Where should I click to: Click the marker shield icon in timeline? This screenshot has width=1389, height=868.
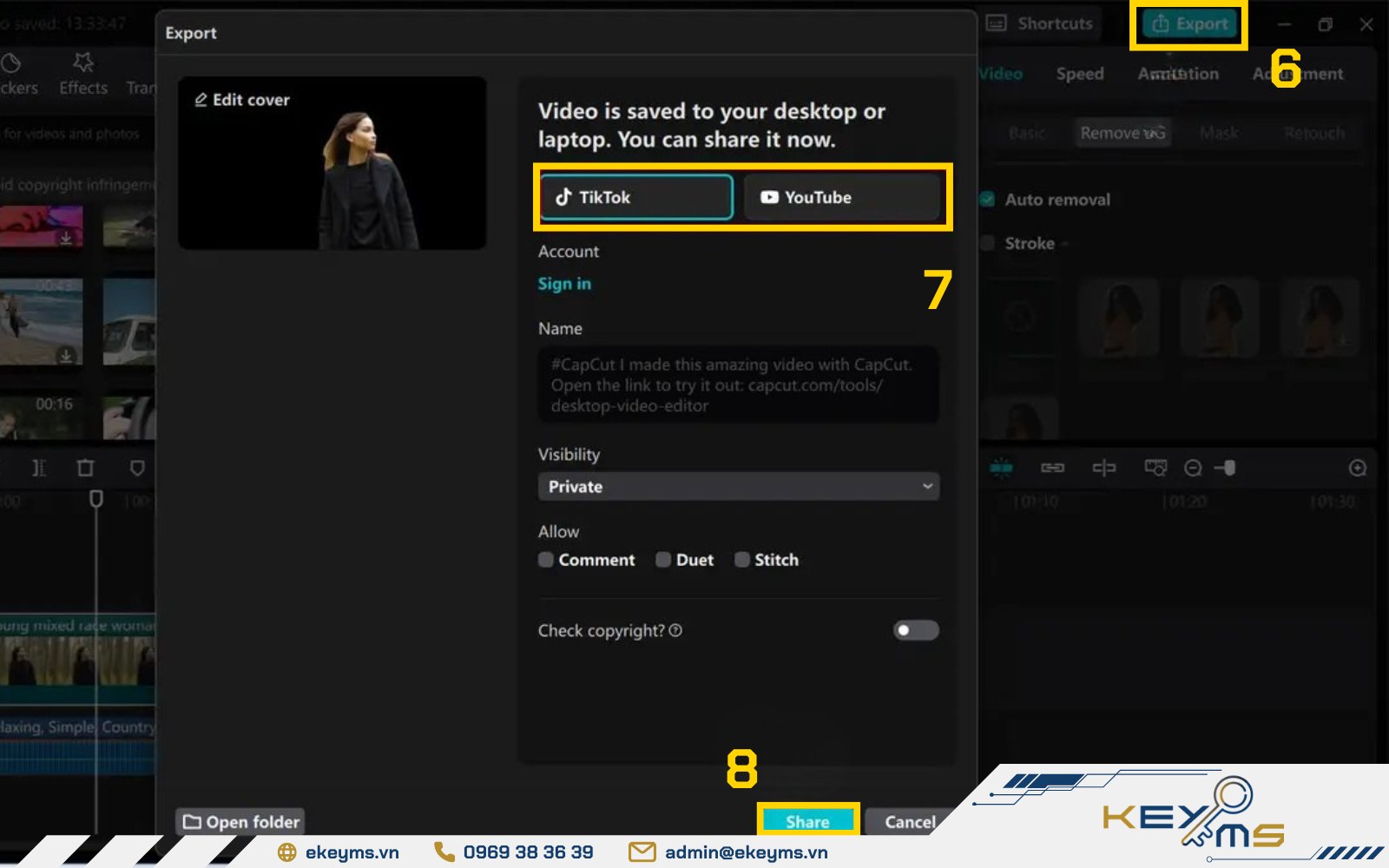[137, 468]
